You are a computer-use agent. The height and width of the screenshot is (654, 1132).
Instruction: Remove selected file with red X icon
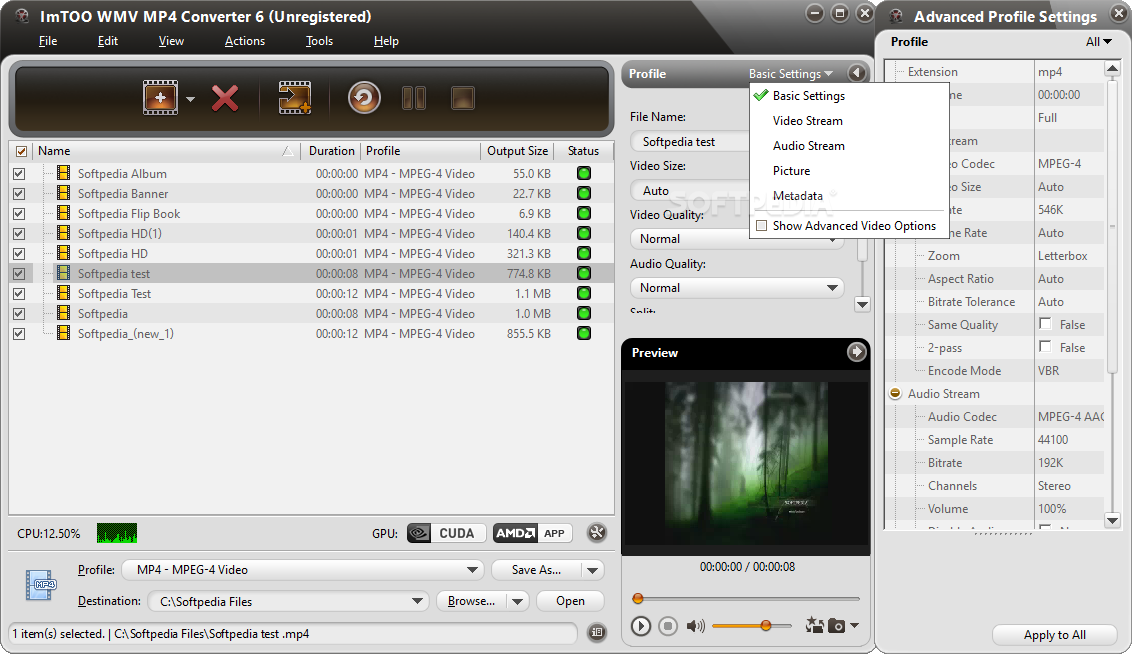click(x=225, y=98)
